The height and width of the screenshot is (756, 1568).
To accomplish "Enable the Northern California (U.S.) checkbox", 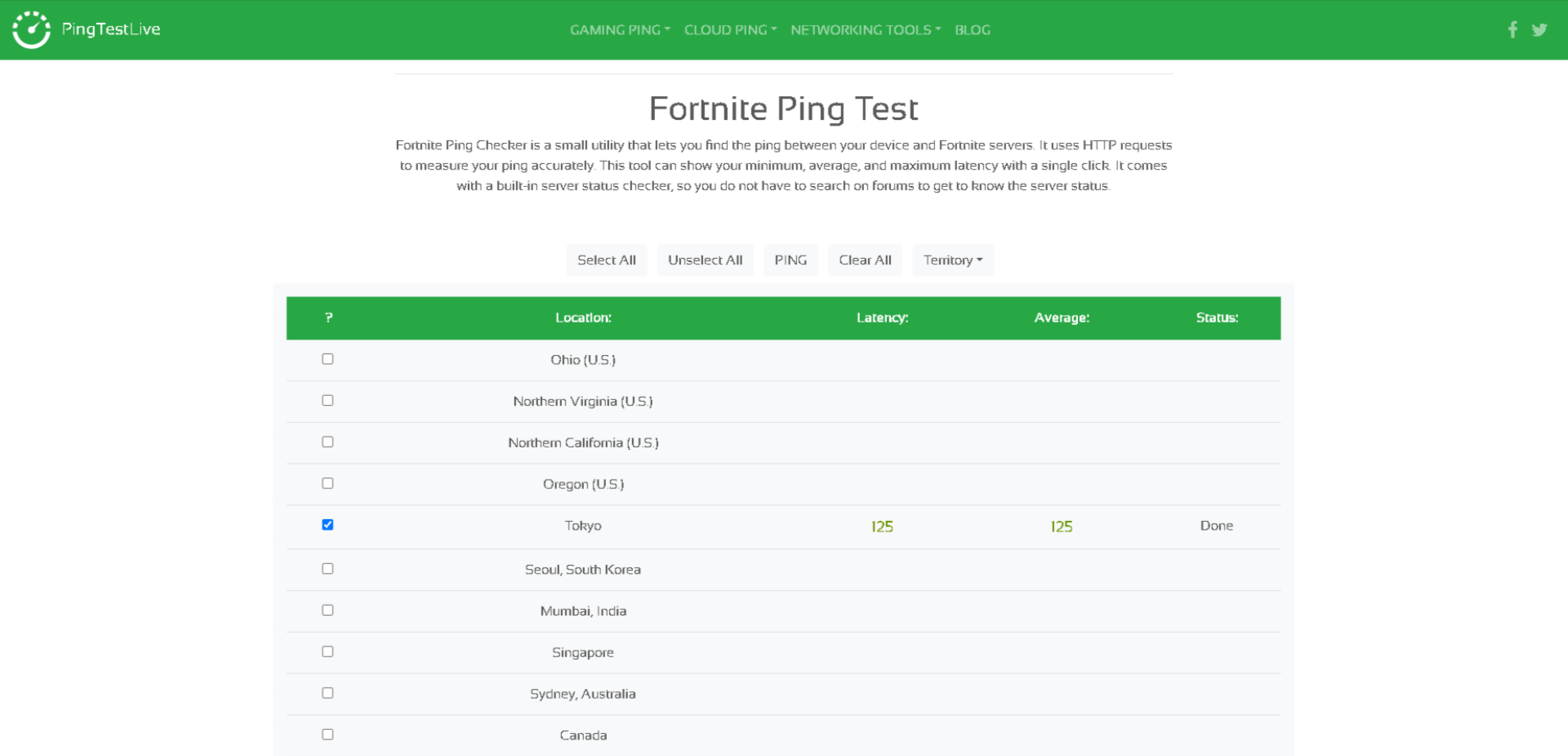I will (327, 442).
